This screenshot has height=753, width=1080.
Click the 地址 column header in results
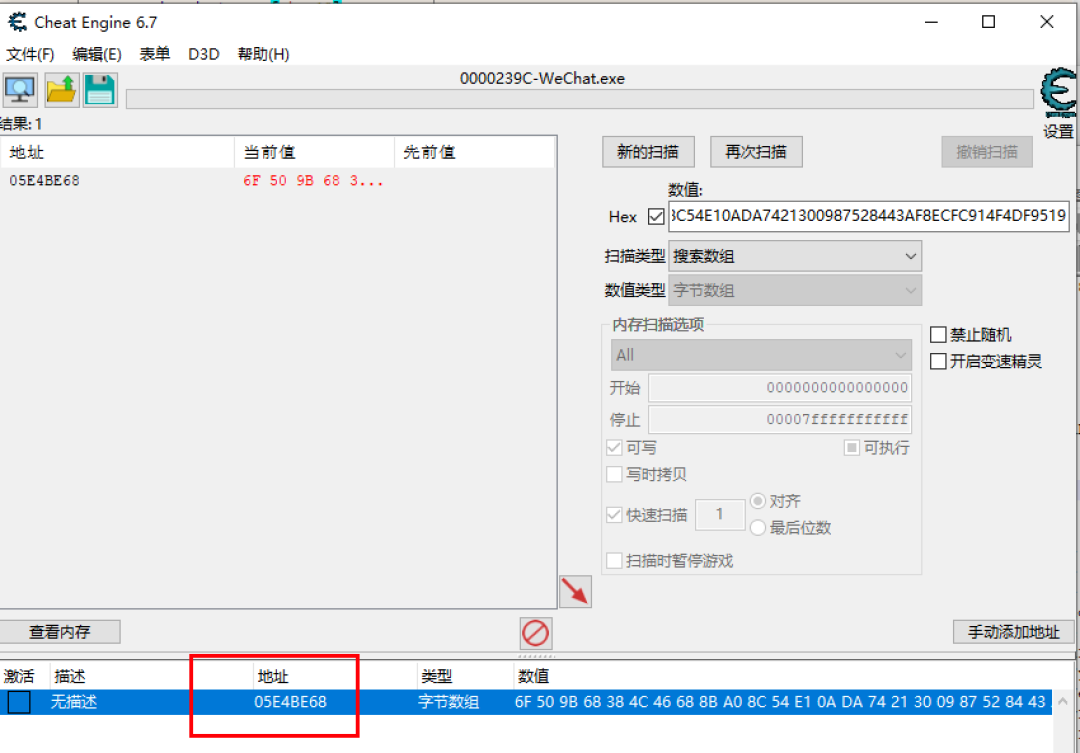[x=118, y=152]
